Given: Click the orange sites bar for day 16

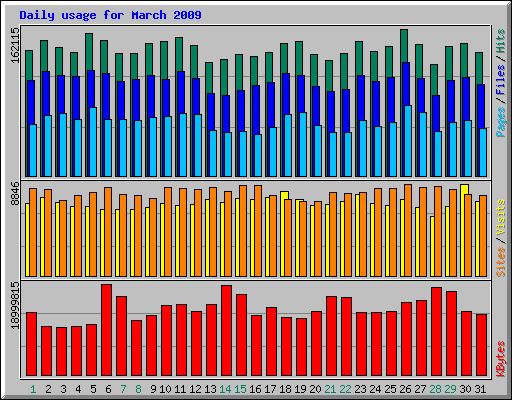Looking at the screenshot, I should click(x=258, y=231).
